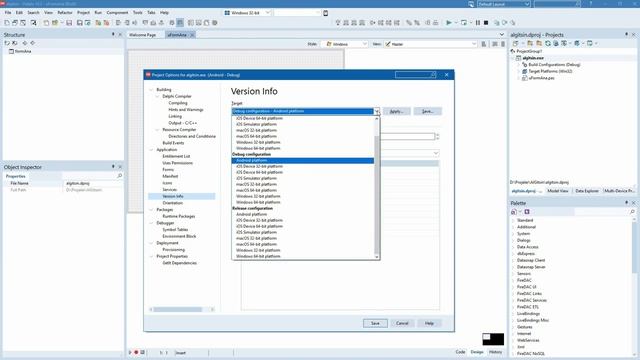This screenshot has width=640, height=360.
Task: Click the first icon in the Projects toolbar
Action: [x=516, y=43]
